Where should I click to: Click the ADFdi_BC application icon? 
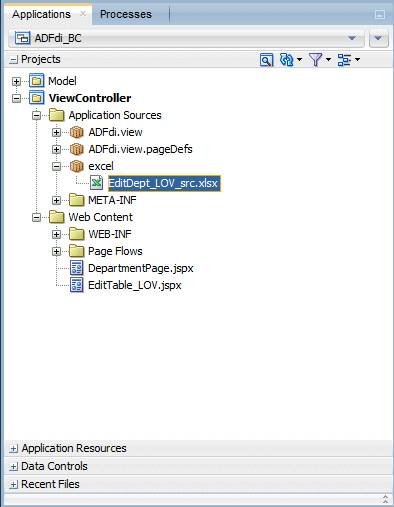(x=22, y=38)
